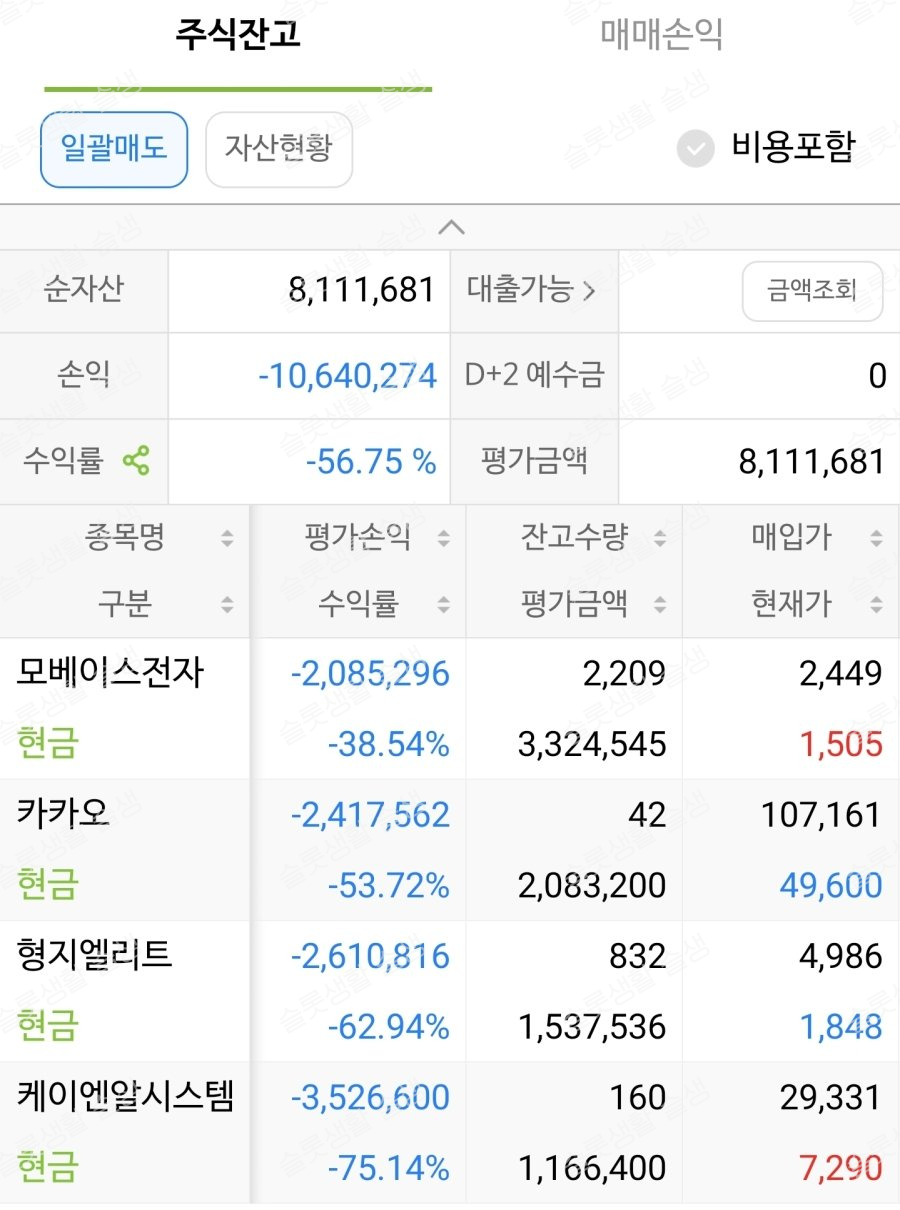Sort by 구분 column arrows
The height and width of the screenshot is (1210, 900).
pyautogui.click(x=227, y=604)
